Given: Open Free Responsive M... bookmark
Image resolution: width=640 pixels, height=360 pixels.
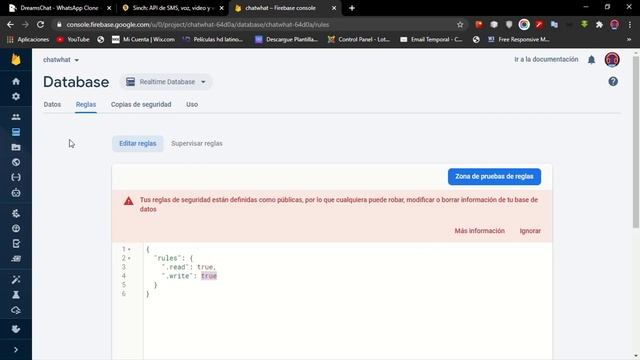Looking at the screenshot, I should pyautogui.click(x=518, y=40).
